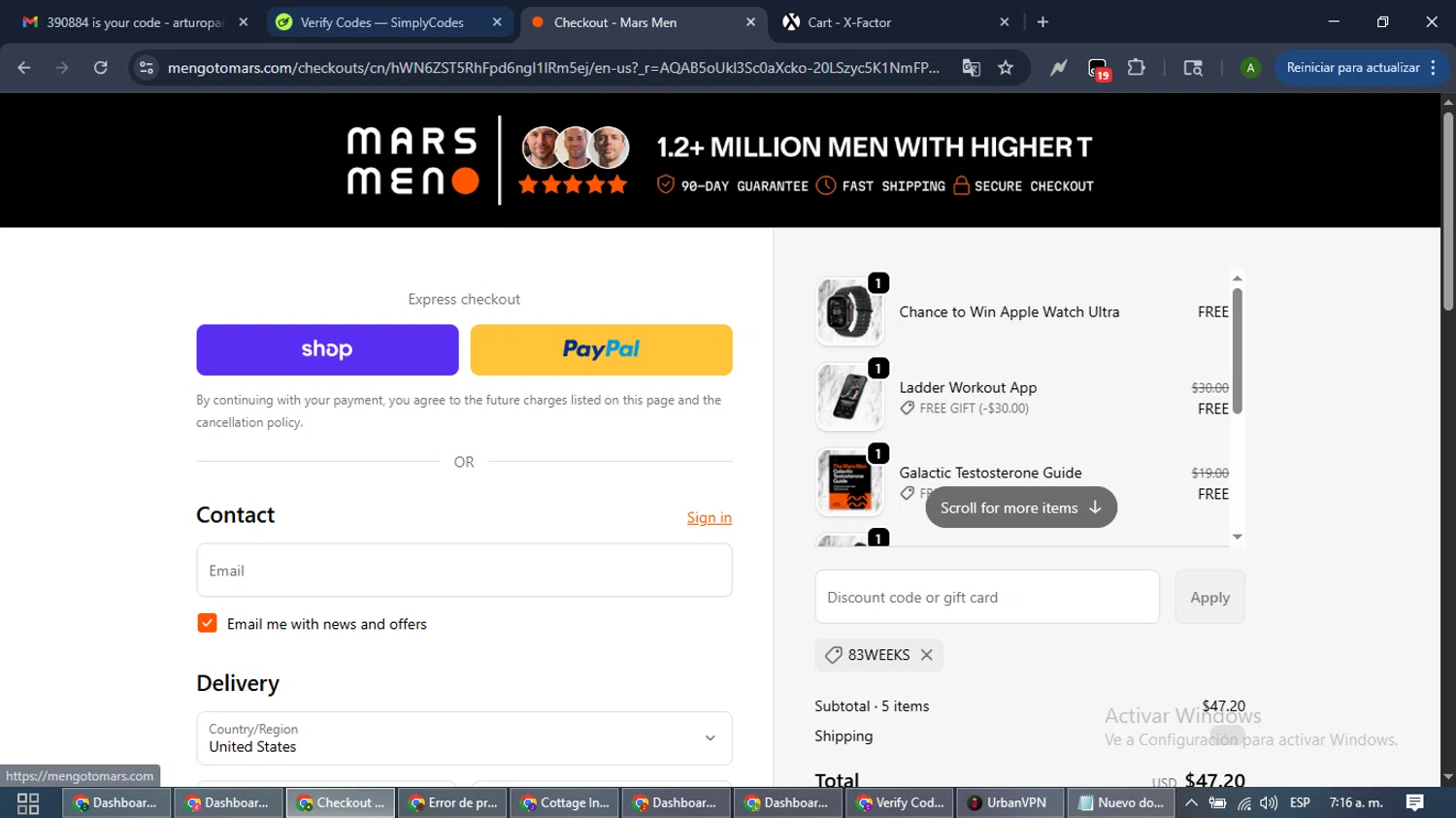Bookmark this page with the star icon

1006,68
